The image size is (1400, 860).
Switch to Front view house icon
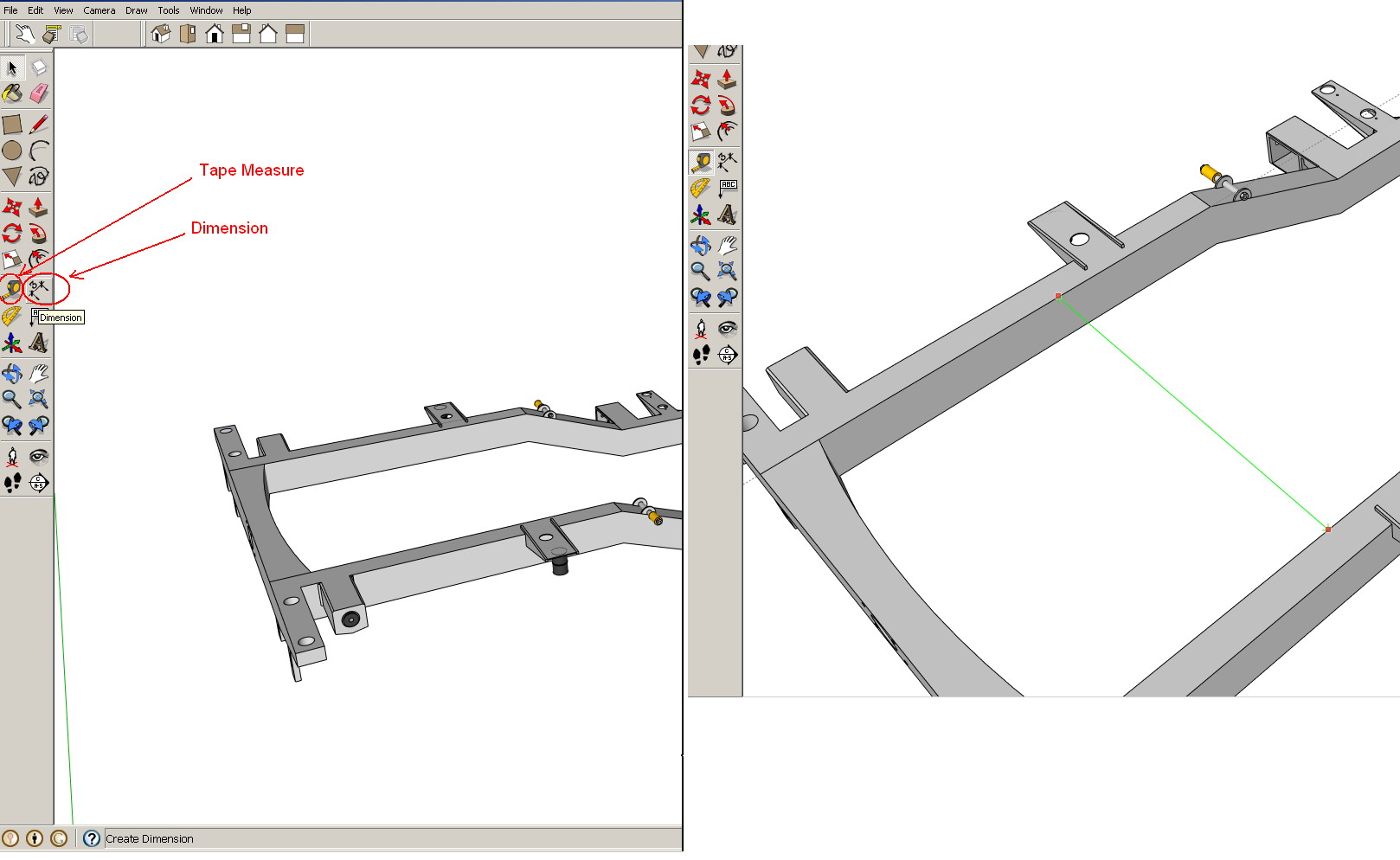[x=215, y=34]
